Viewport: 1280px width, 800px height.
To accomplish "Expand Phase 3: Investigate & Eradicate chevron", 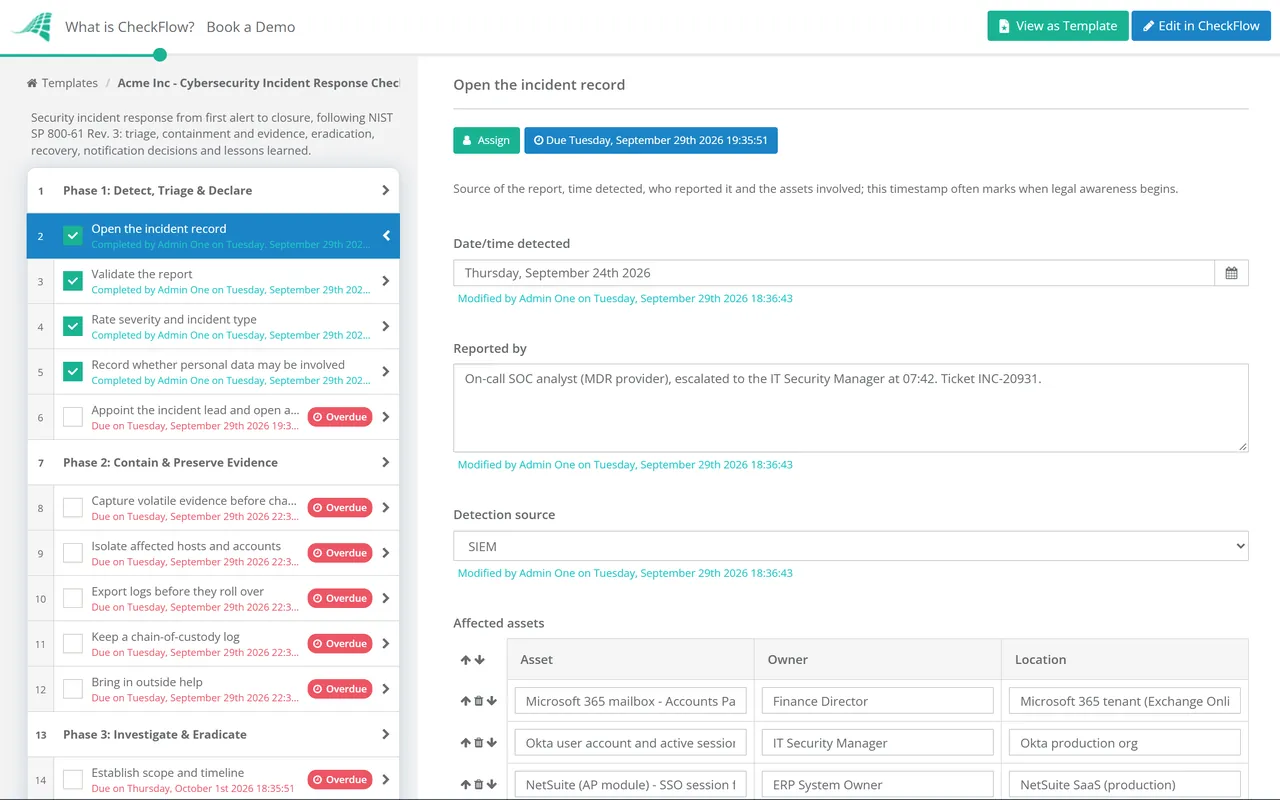I will point(386,734).
